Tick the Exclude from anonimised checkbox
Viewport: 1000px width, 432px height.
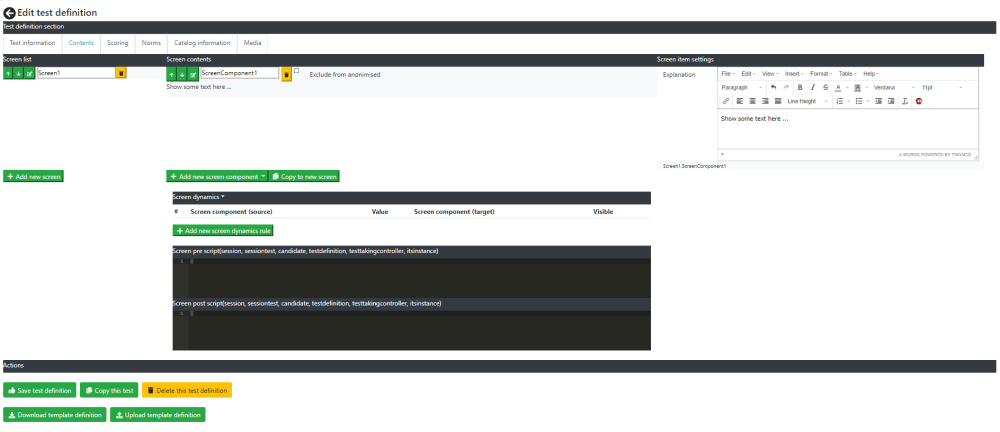coord(297,71)
